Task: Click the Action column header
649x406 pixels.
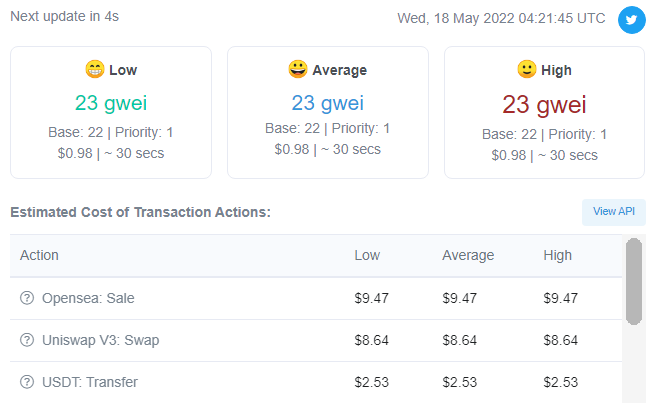Action: click(39, 255)
